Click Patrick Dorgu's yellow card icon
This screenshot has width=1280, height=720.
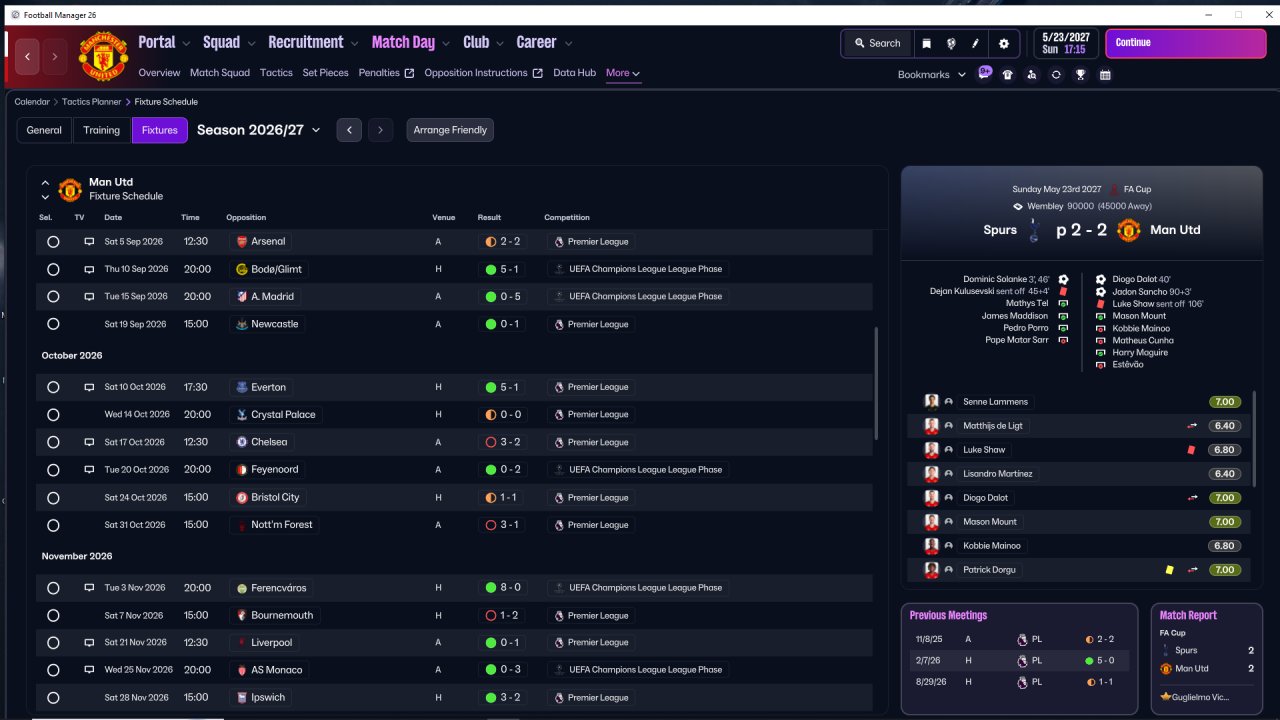[1168, 570]
